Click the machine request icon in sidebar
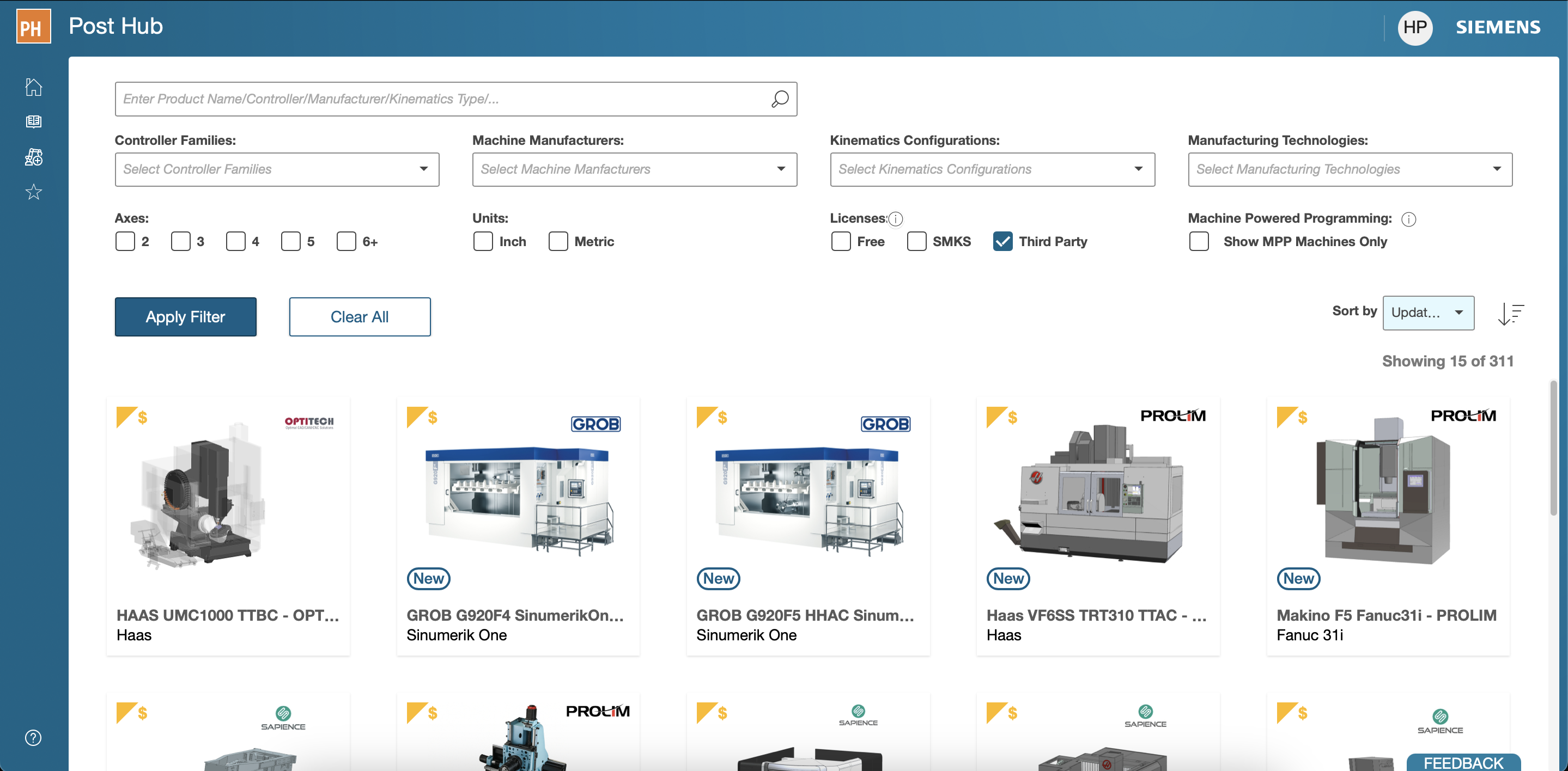 click(33, 157)
